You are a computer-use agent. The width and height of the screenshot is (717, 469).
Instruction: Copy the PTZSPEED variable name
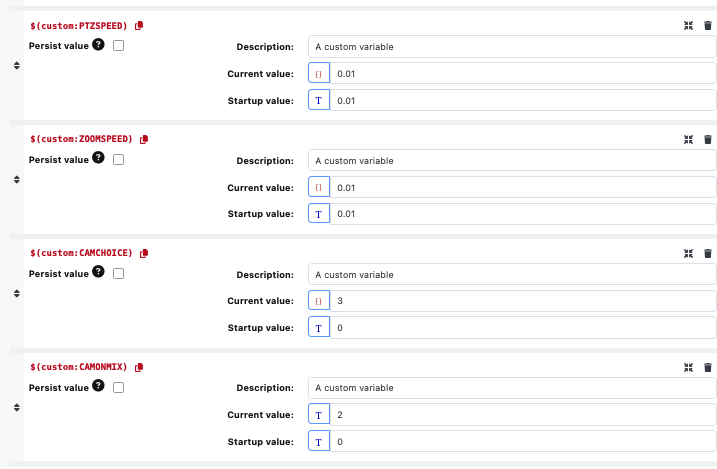click(139, 25)
